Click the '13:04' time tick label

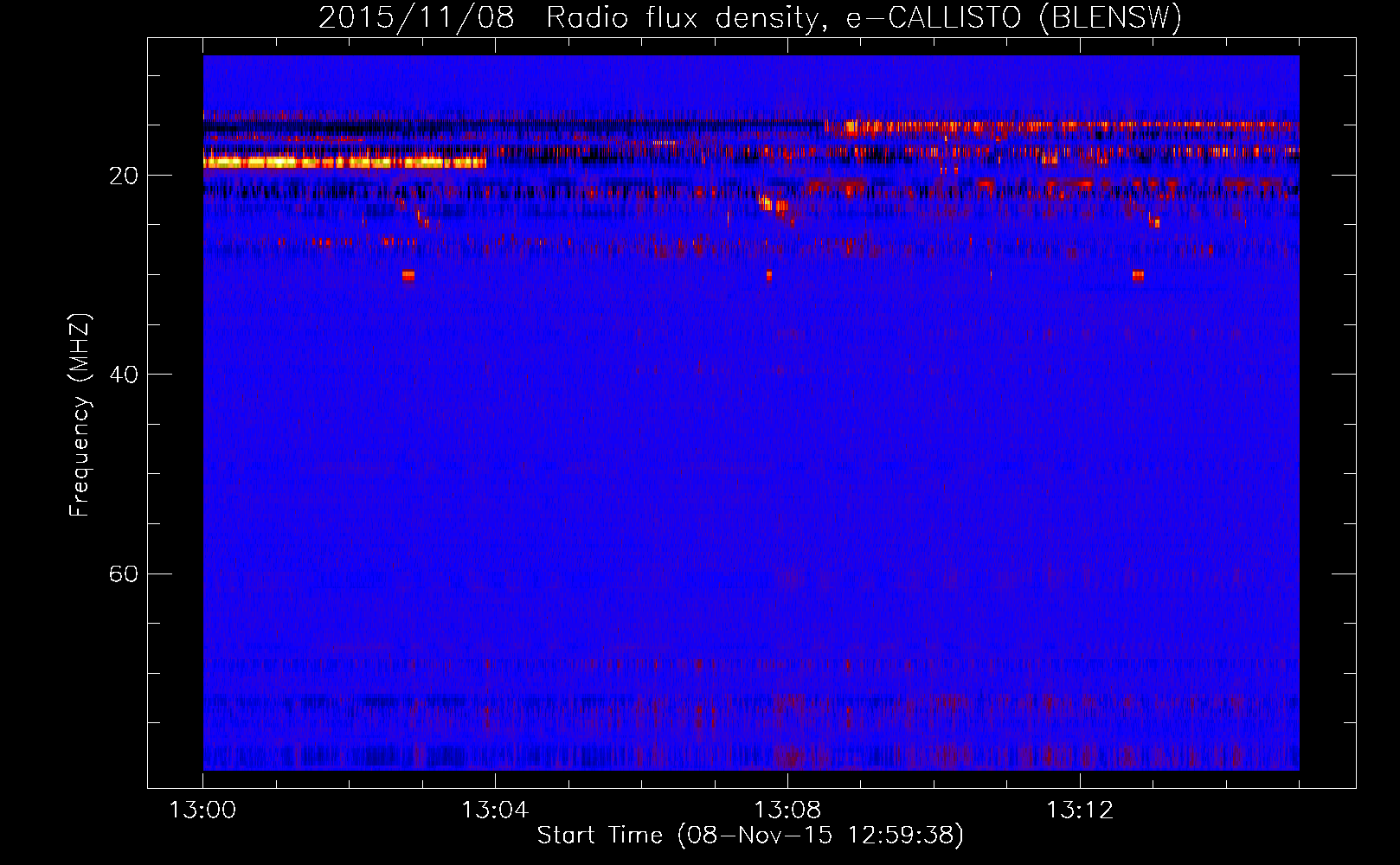click(x=495, y=811)
